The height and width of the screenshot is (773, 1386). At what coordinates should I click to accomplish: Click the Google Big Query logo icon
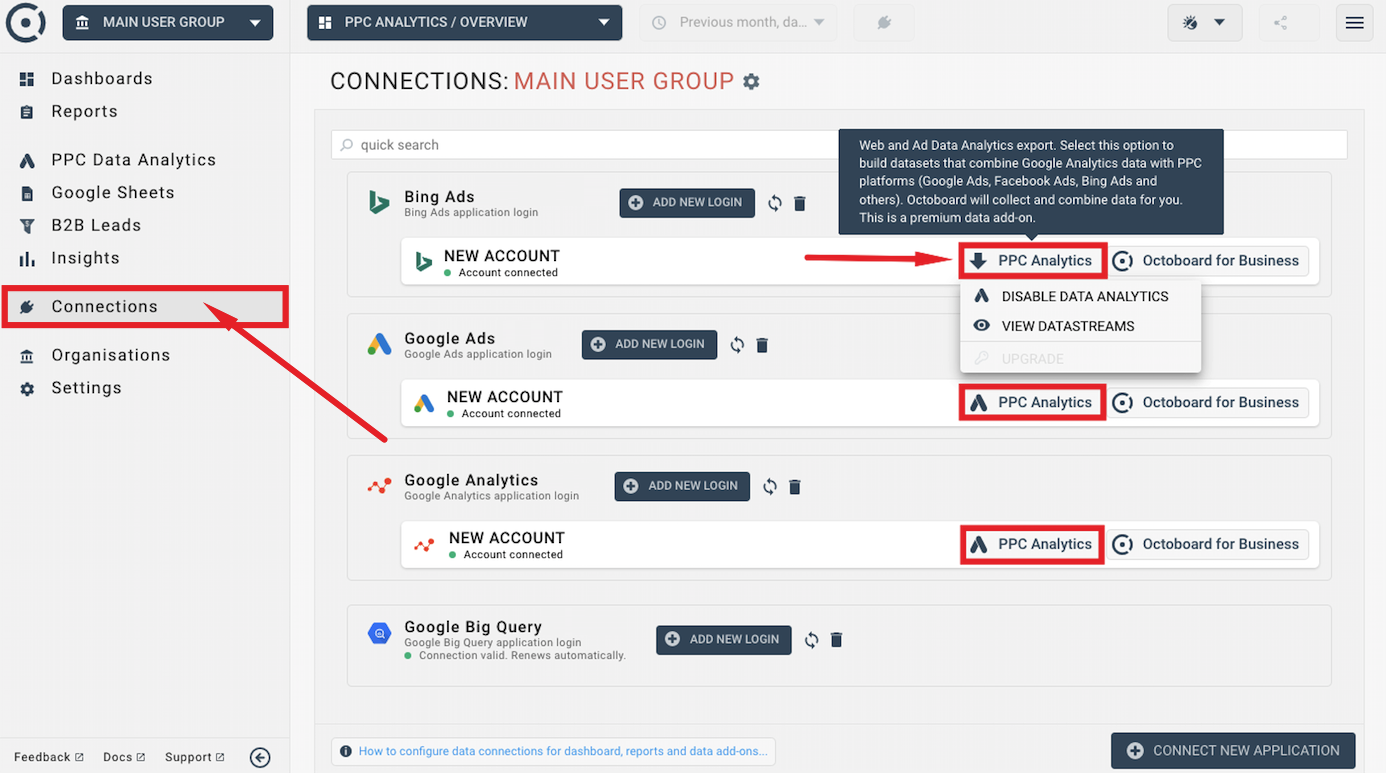coord(379,634)
